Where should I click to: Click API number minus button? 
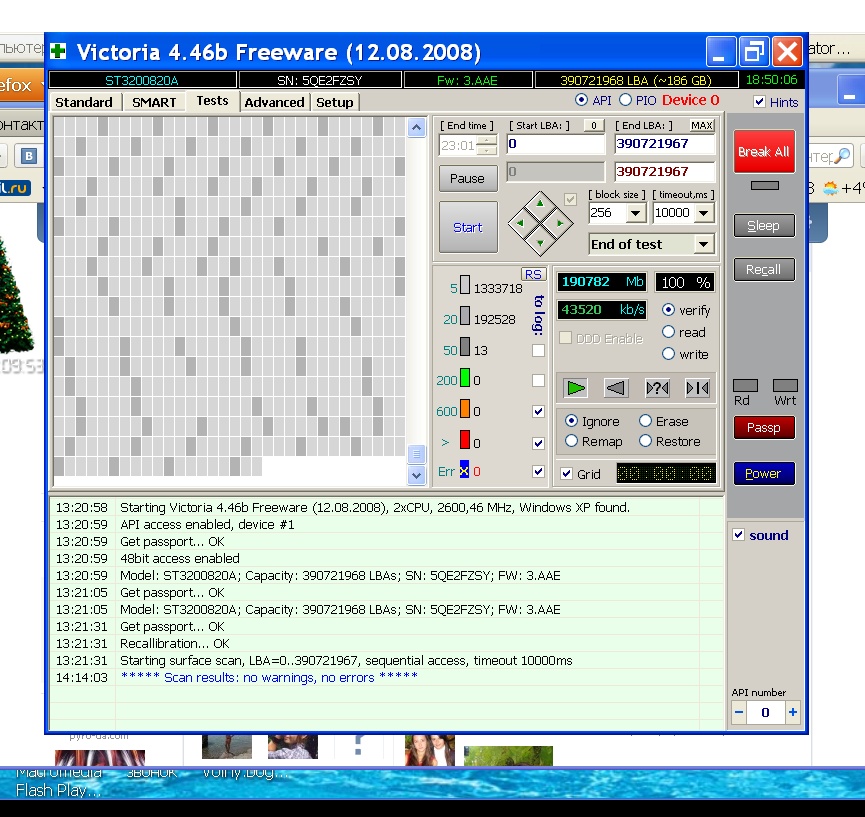[739, 712]
